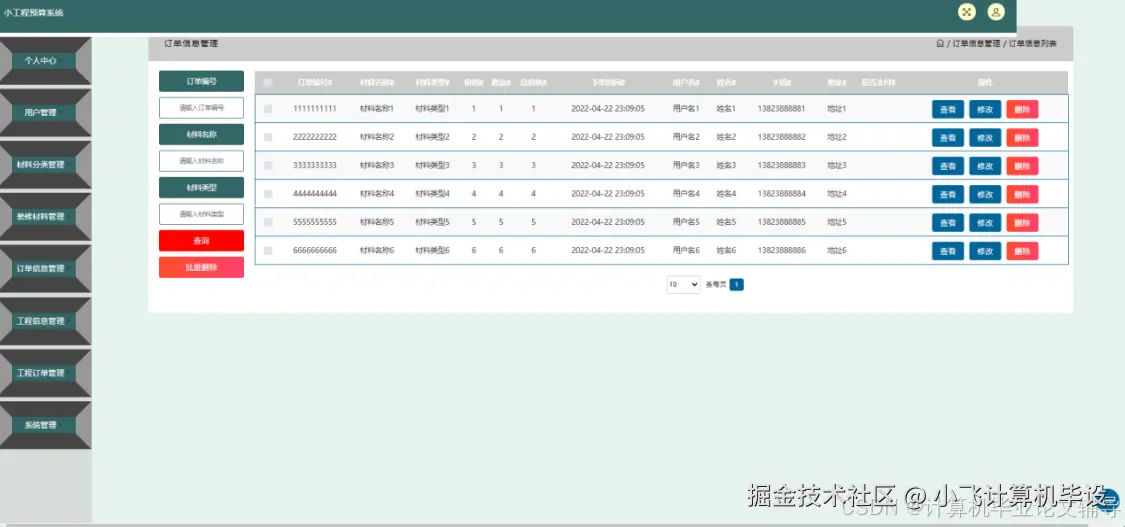1125x527 pixels.
Task: Click 查看 for order 4444444444
Action: pos(948,194)
